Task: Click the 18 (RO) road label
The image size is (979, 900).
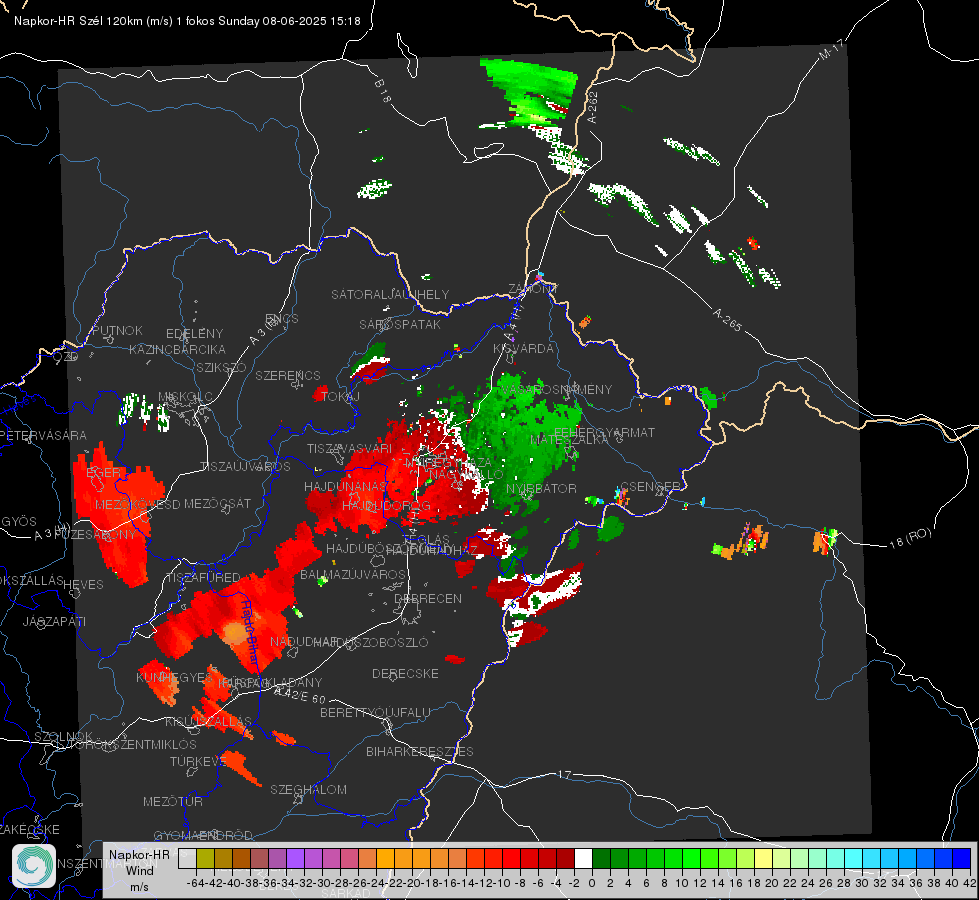Action: click(x=910, y=538)
